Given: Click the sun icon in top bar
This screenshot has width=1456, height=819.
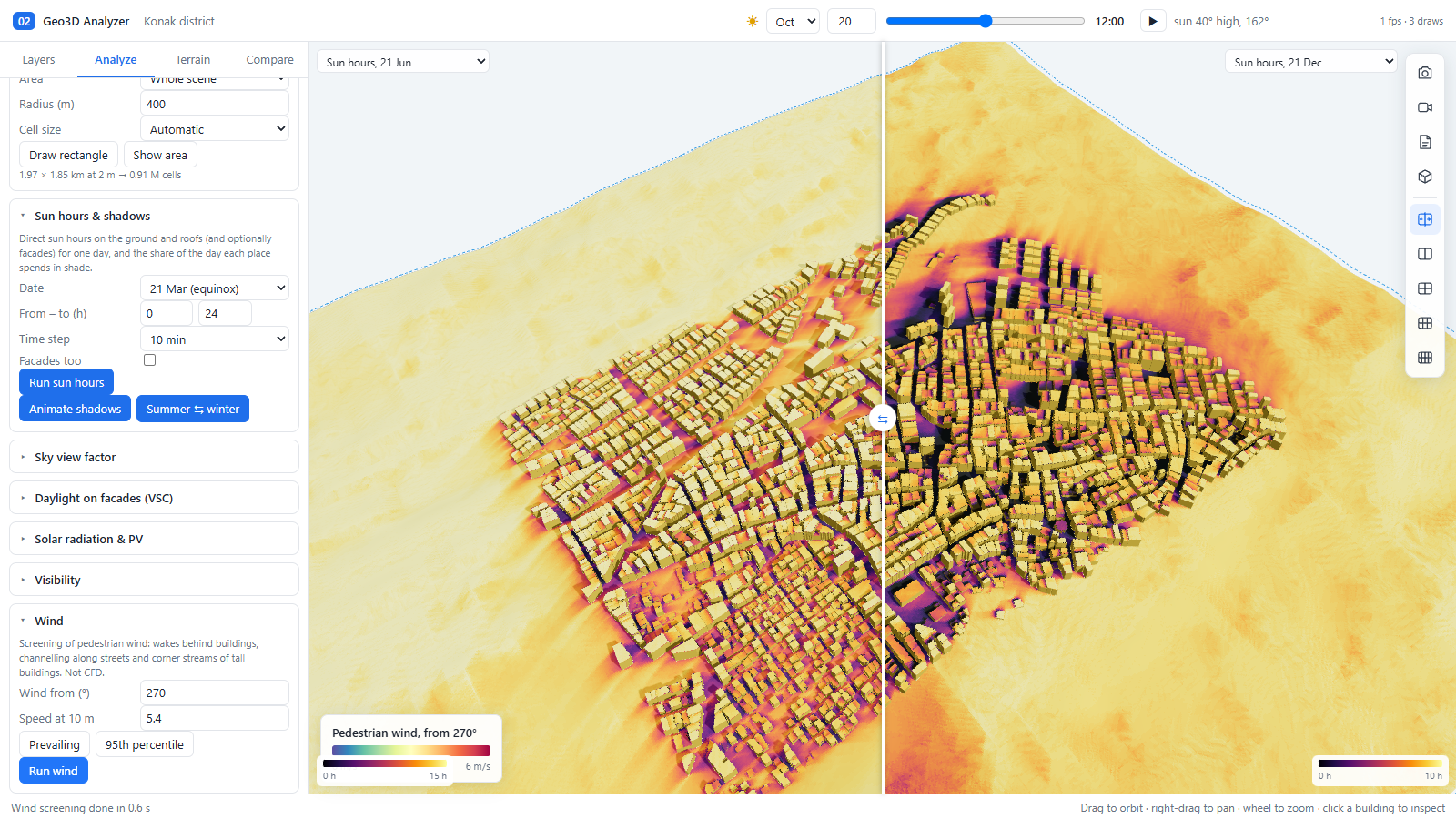Looking at the screenshot, I should (753, 21).
